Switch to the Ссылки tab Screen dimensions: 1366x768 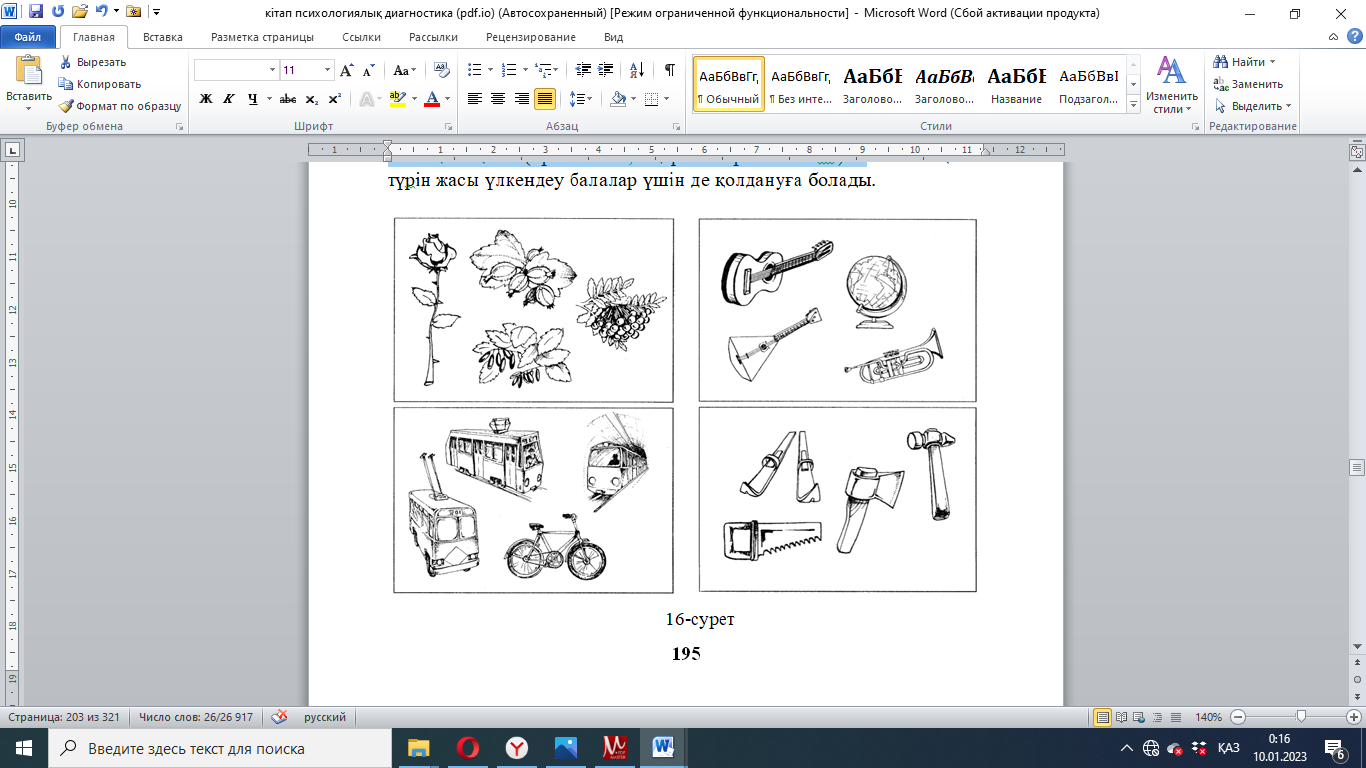click(361, 37)
